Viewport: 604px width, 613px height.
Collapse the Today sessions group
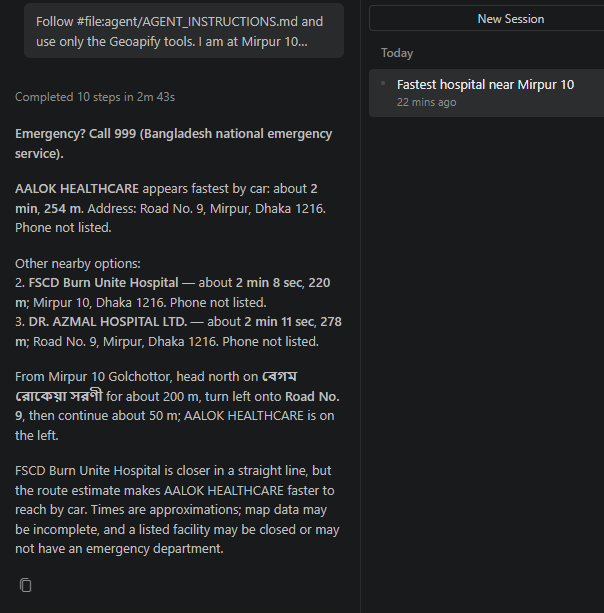(397, 53)
